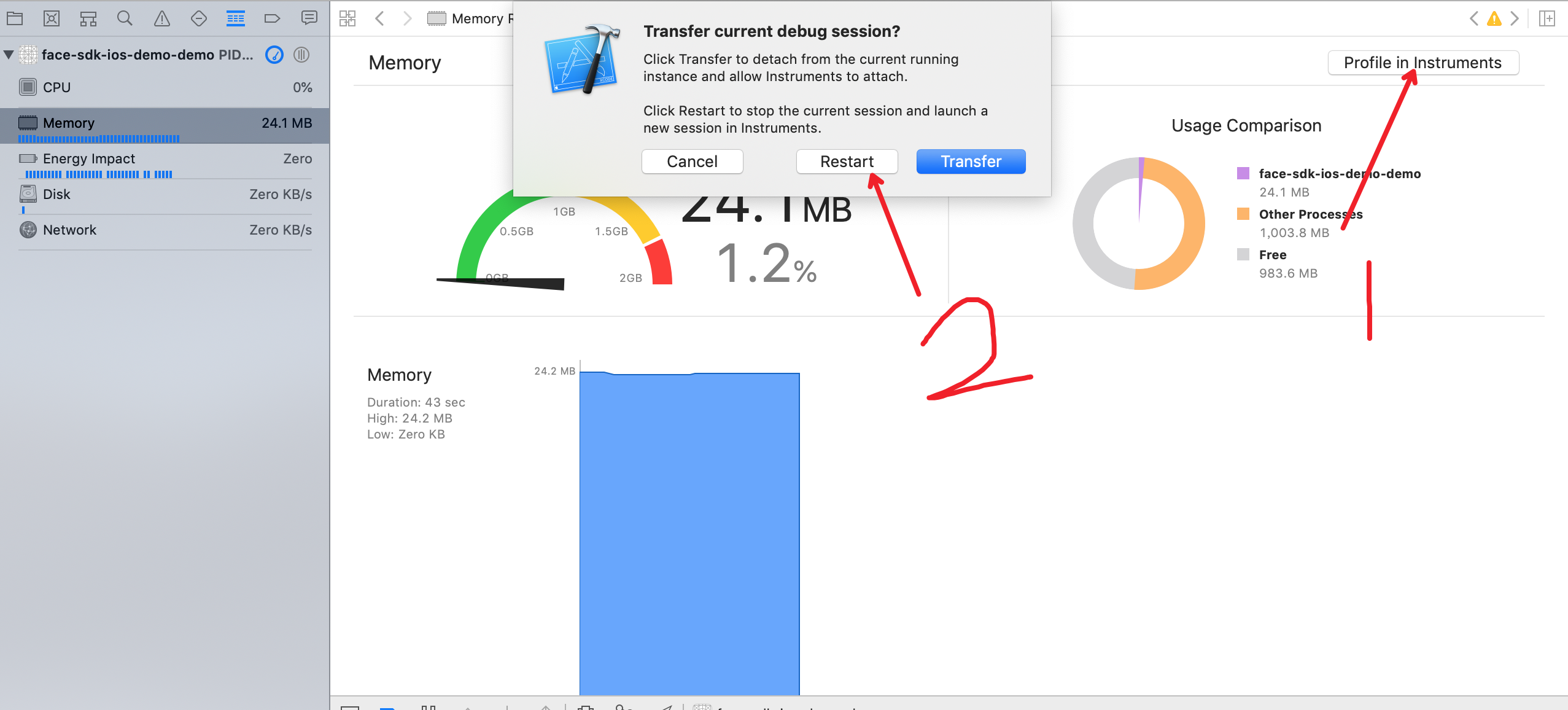
Task: Toggle the process view options button
Action: (301, 55)
